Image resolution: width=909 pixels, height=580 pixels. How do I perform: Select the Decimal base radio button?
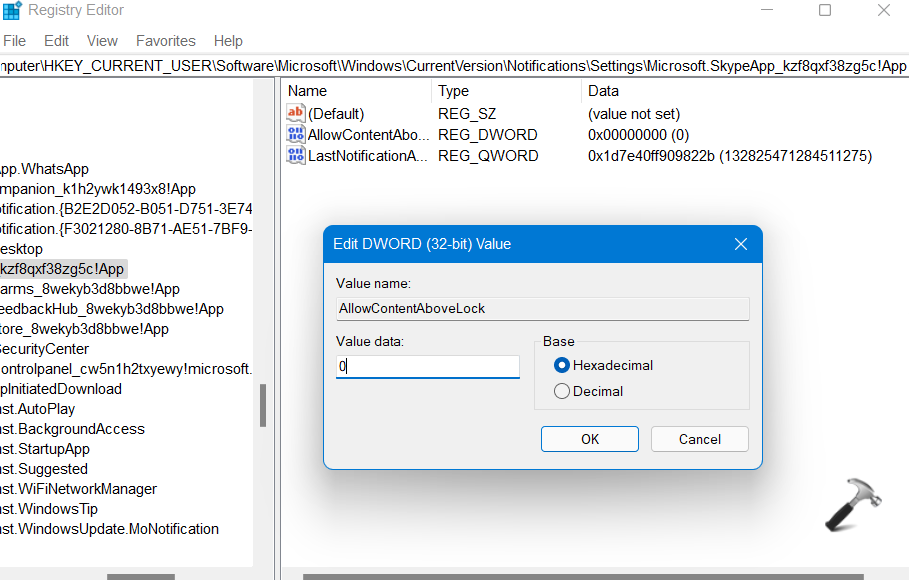pyautogui.click(x=562, y=392)
